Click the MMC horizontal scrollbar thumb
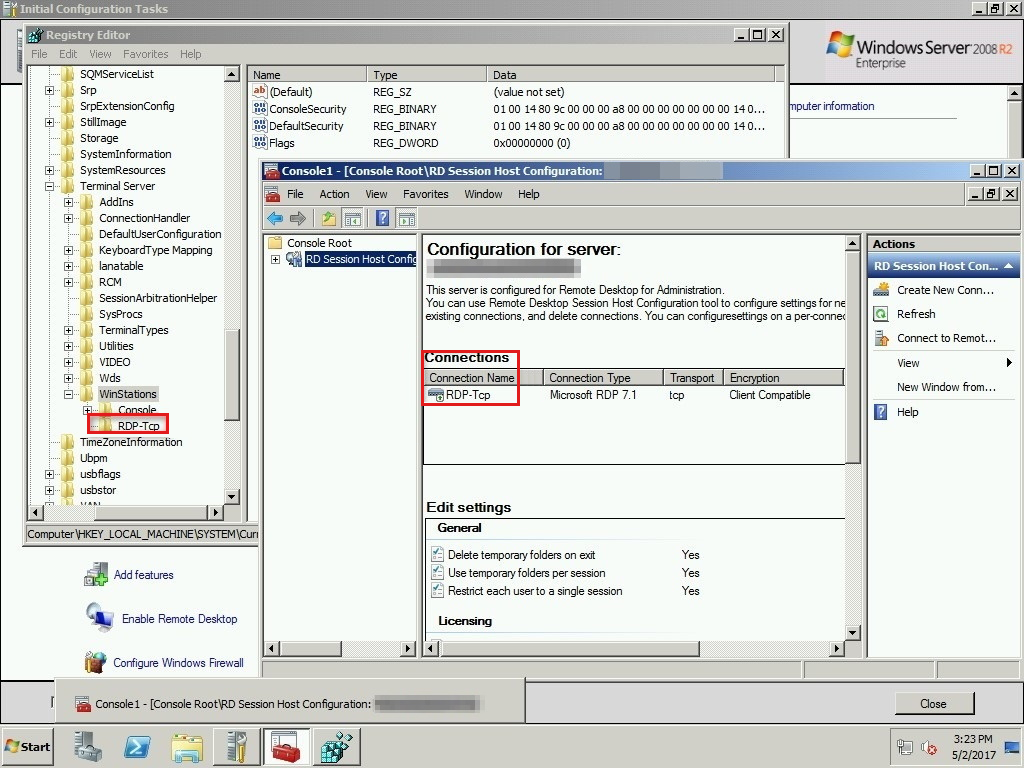 (569, 648)
